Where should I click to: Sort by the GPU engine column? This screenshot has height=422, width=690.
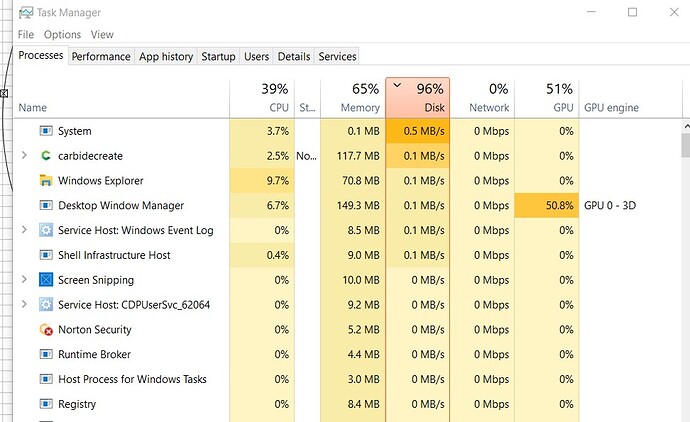click(x=631, y=98)
